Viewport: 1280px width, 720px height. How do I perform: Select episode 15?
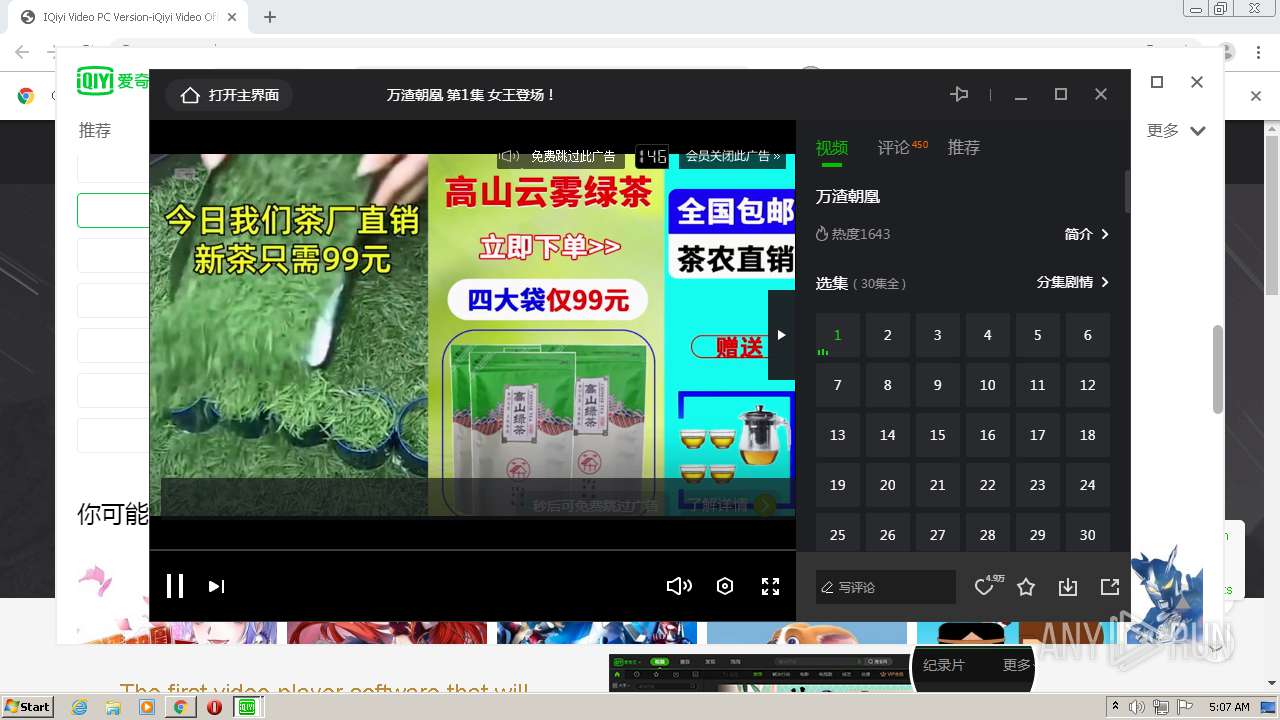938,435
